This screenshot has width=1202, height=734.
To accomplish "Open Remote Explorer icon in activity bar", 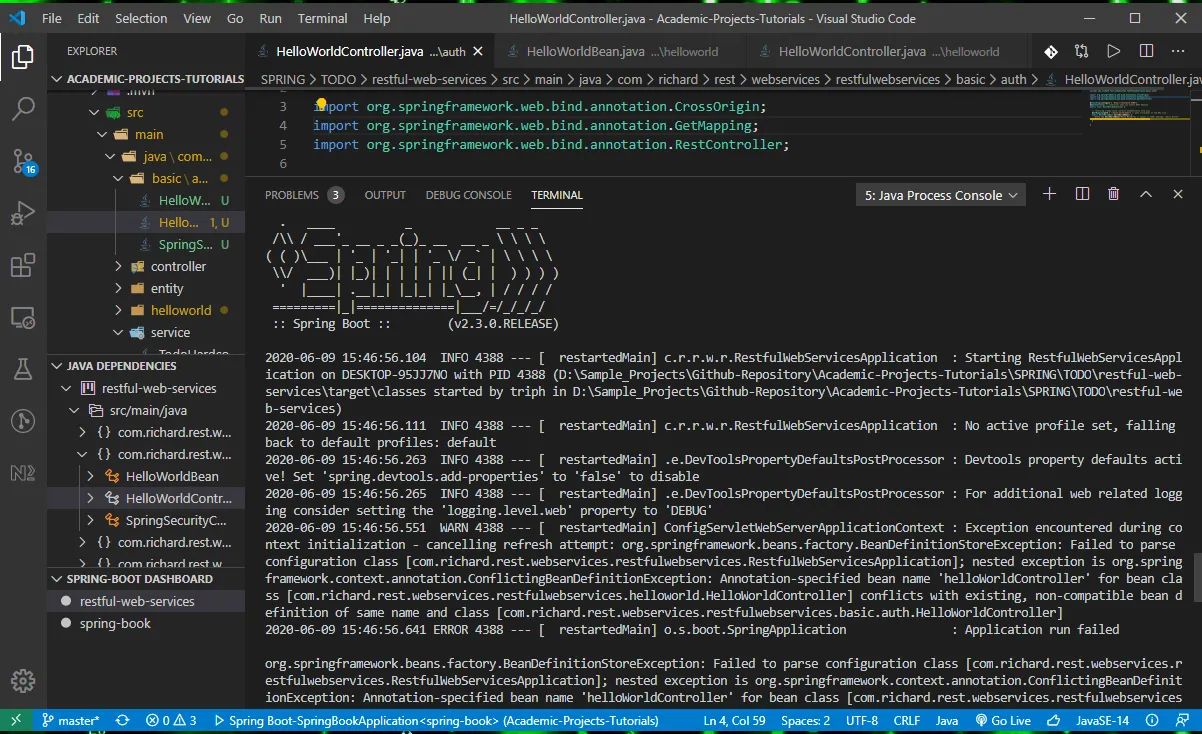I will tap(23, 317).
